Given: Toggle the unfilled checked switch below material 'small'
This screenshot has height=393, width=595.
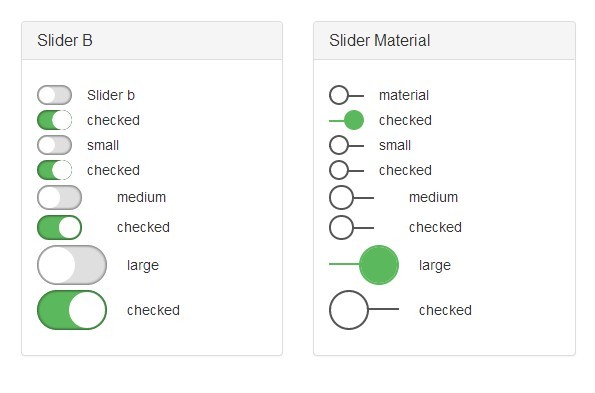Looking at the screenshot, I should (346, 170).
